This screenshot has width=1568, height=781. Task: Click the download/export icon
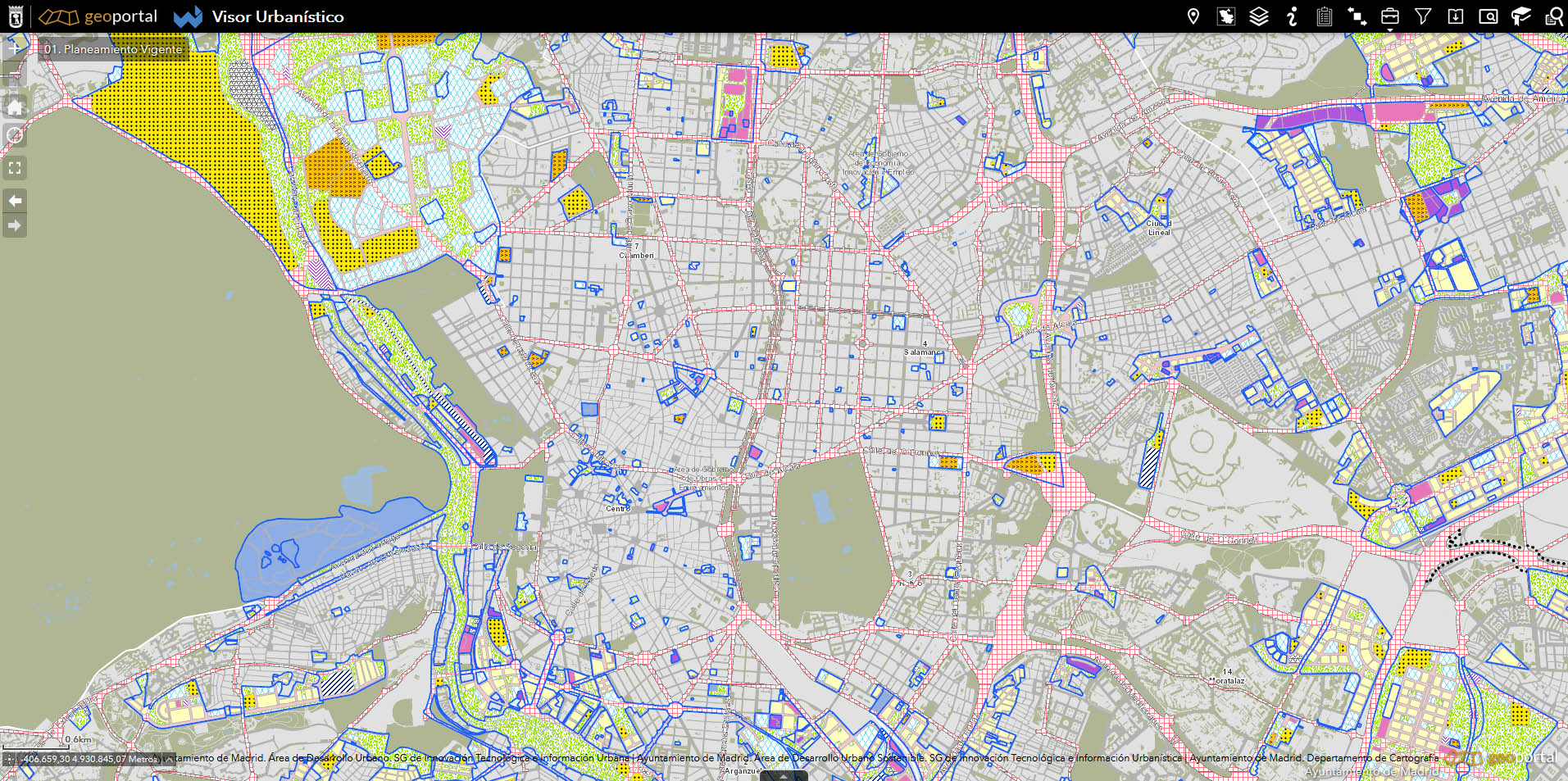(1456, 16)
